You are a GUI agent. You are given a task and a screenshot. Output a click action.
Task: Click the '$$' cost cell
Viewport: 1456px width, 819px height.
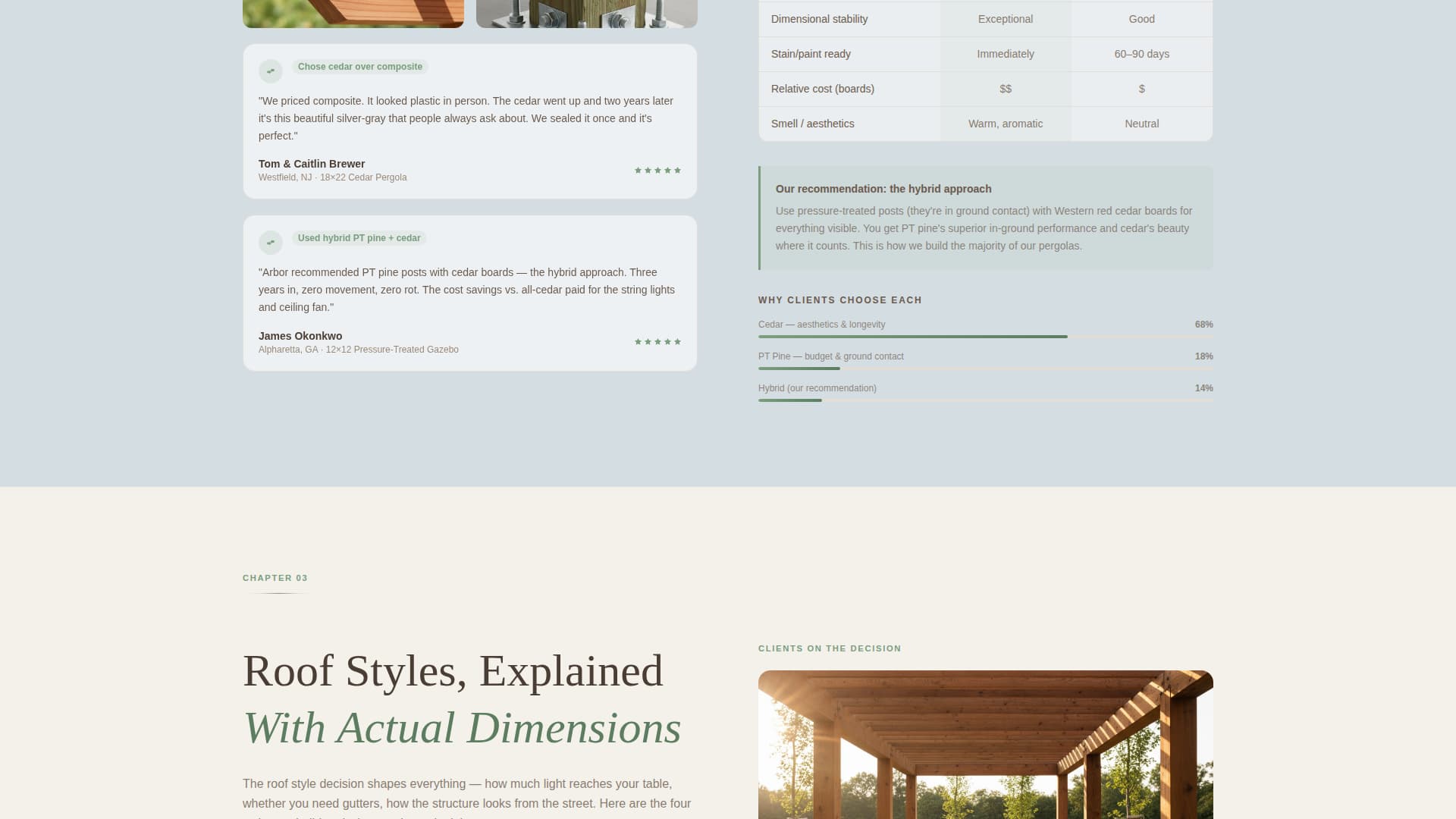tap(1006, 89)
